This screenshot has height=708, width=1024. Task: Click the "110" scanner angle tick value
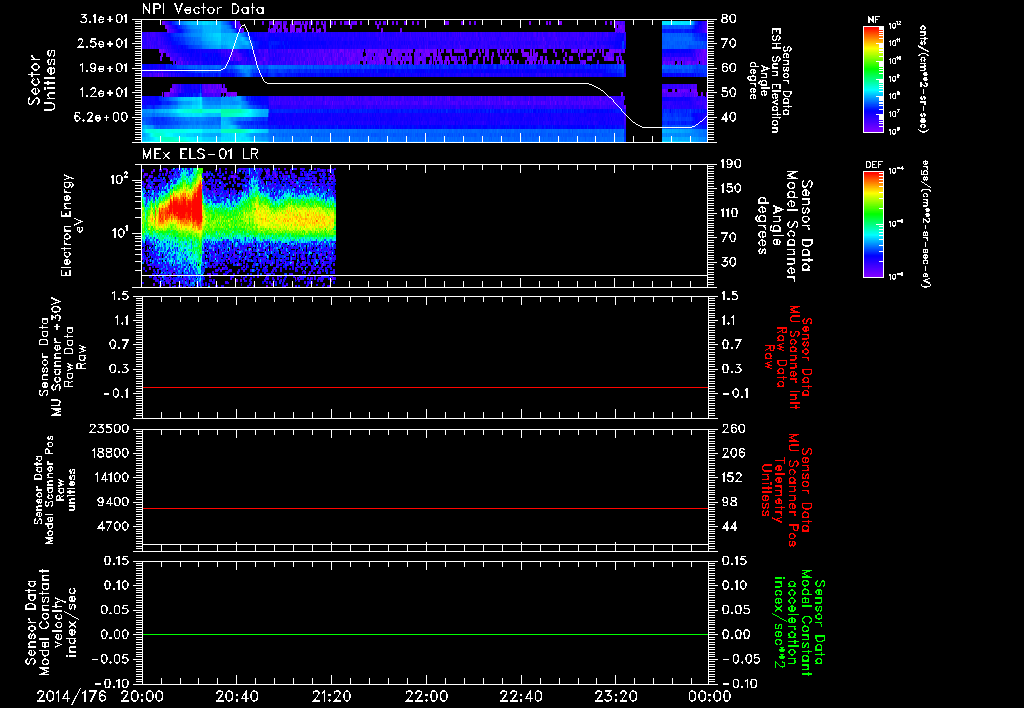click(x=731, y=213)
